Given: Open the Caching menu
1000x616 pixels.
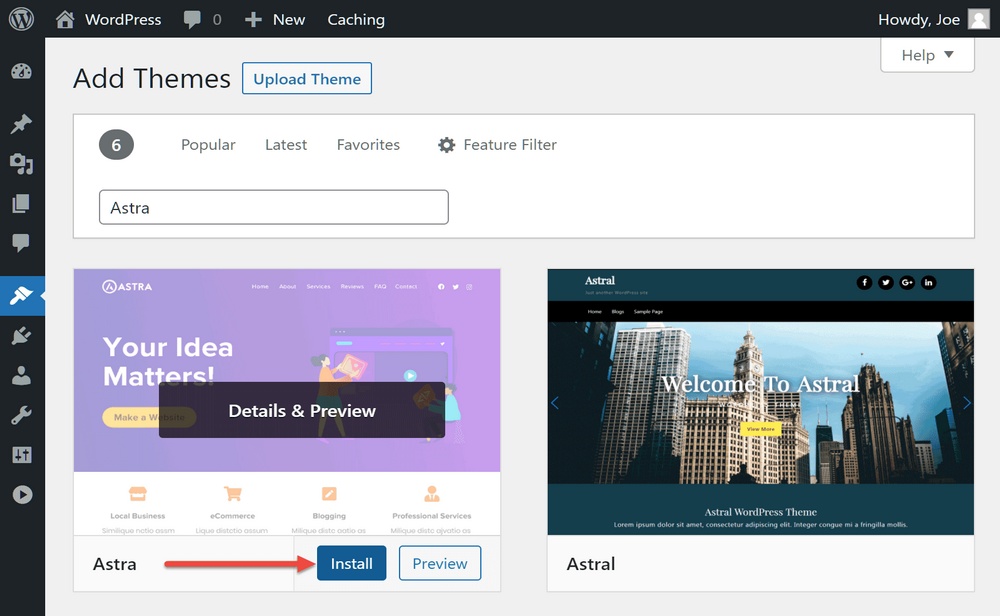Looking at the screenshot, I should (356, 20).
